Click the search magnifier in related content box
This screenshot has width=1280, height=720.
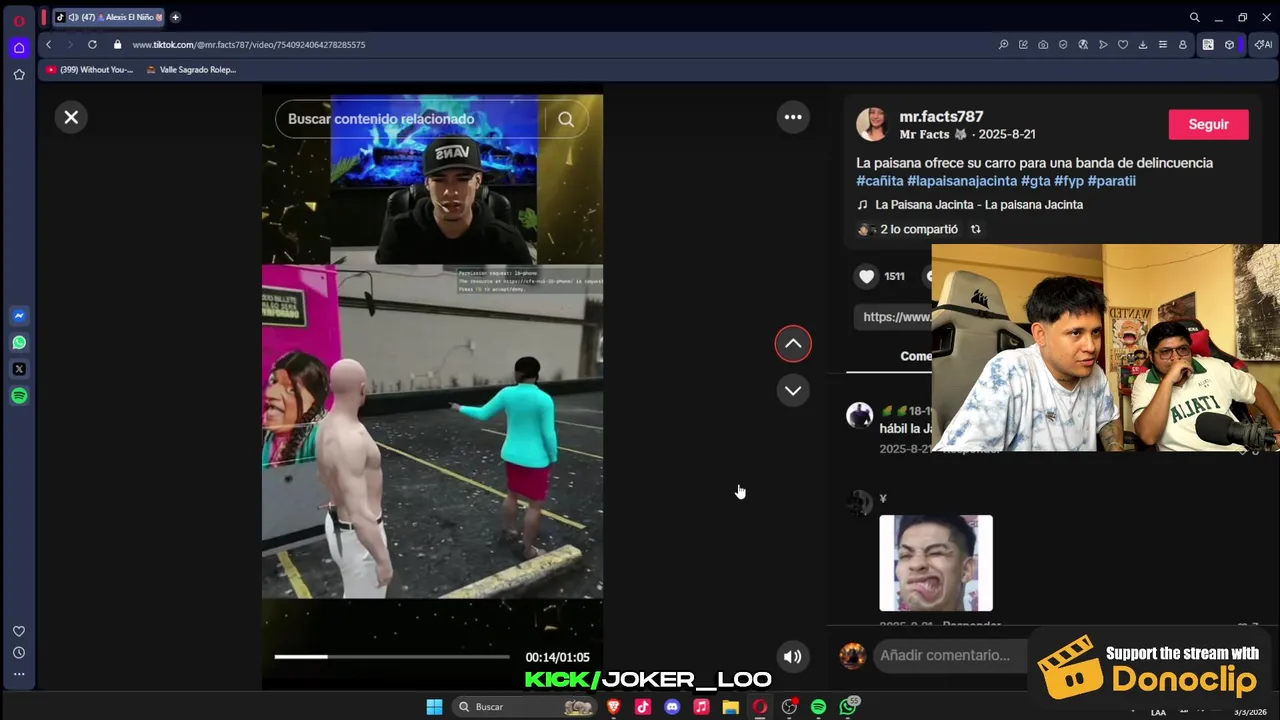coord(566,119)
